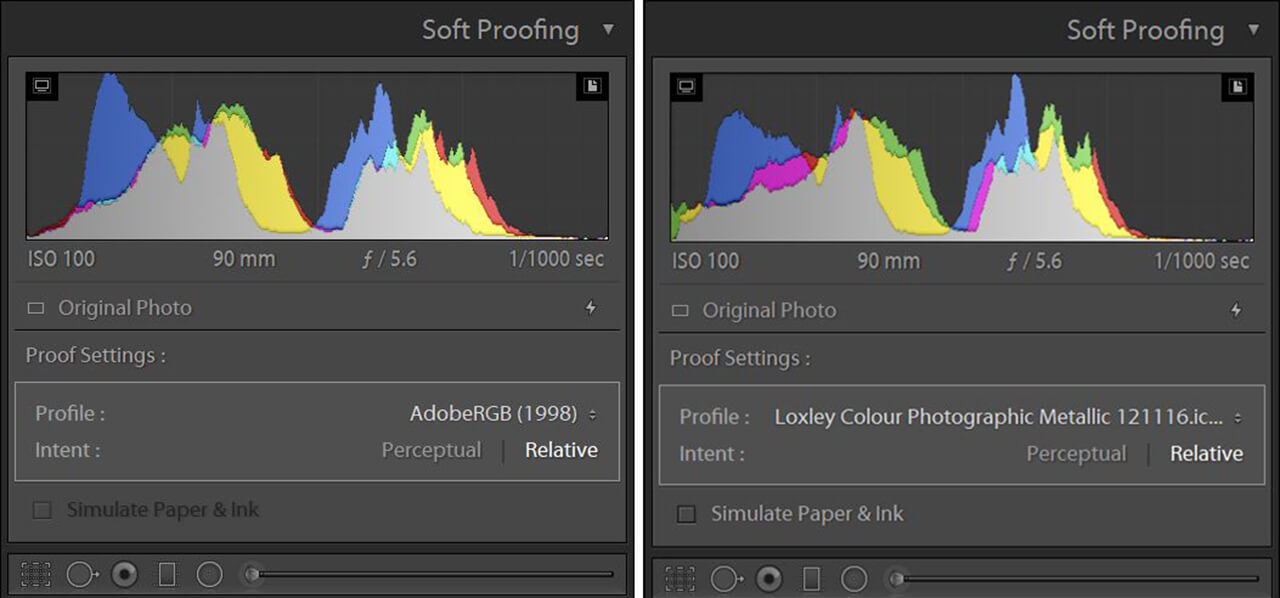Switch rendering intent to Perceptual
This screenshot has height=598, width=1280.
[x=431, y=450]
